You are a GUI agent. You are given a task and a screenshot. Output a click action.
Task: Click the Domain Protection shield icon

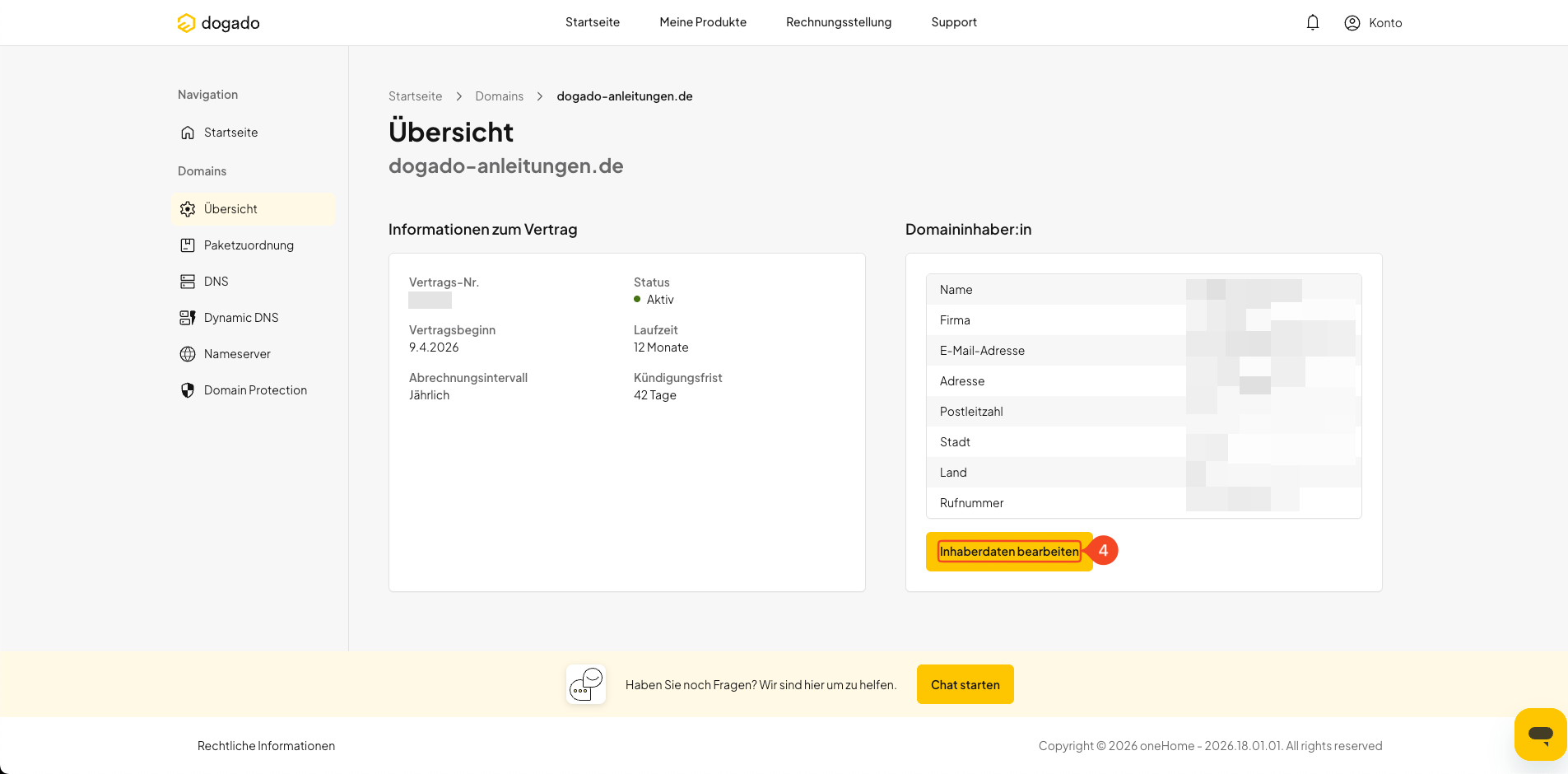click(x=188, y=390)
